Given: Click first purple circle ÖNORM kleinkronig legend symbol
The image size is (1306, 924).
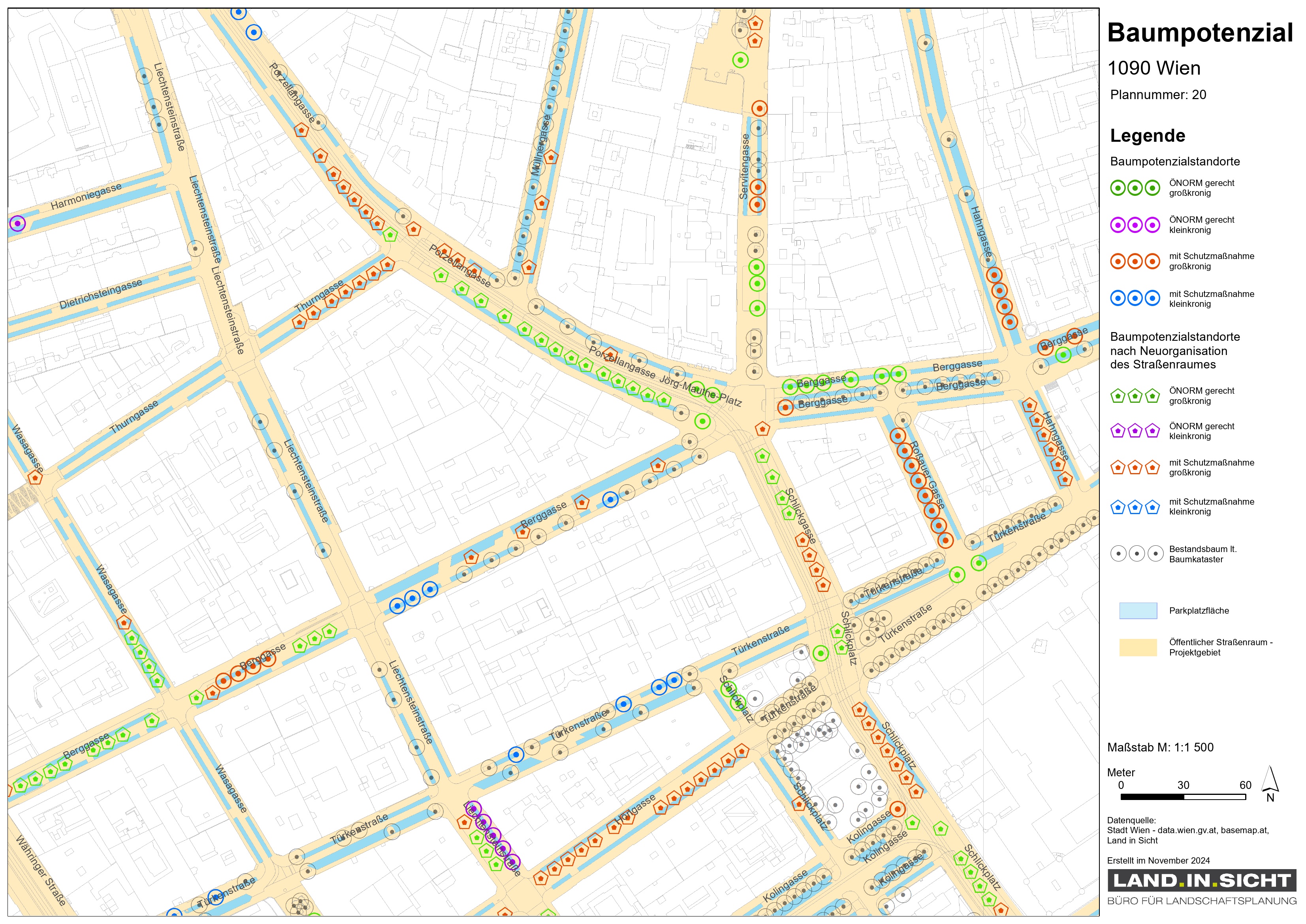Looking at the screenshot, I should point(1118,225).
